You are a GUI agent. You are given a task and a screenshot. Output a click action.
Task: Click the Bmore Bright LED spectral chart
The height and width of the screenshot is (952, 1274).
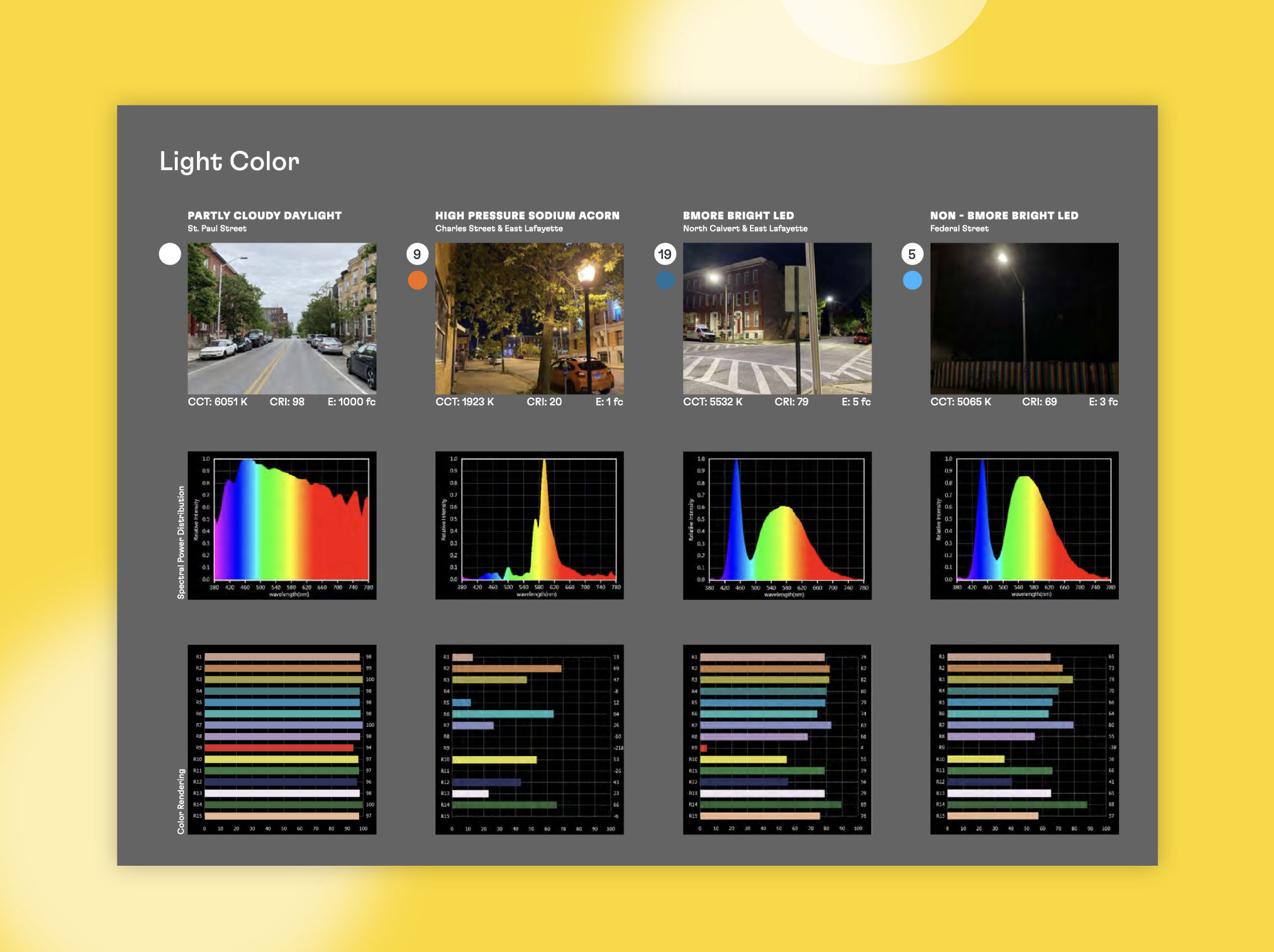pos(777,525)
